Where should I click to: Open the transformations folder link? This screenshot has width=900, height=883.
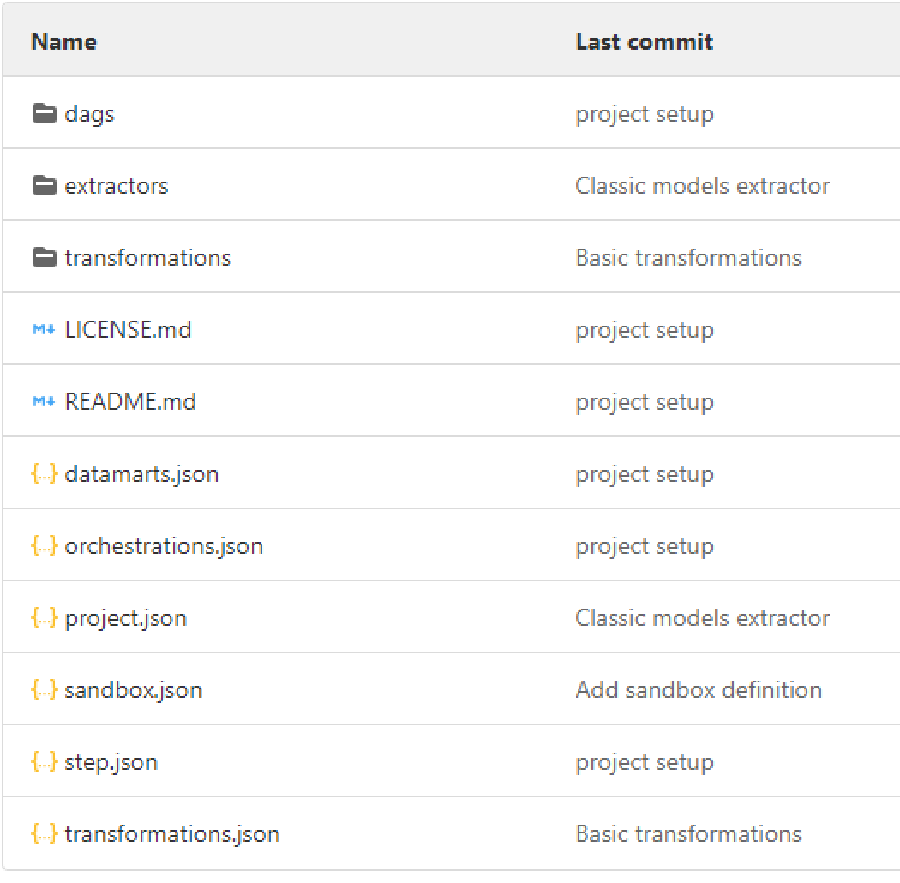pyautogui.click(x=147, y=258)
